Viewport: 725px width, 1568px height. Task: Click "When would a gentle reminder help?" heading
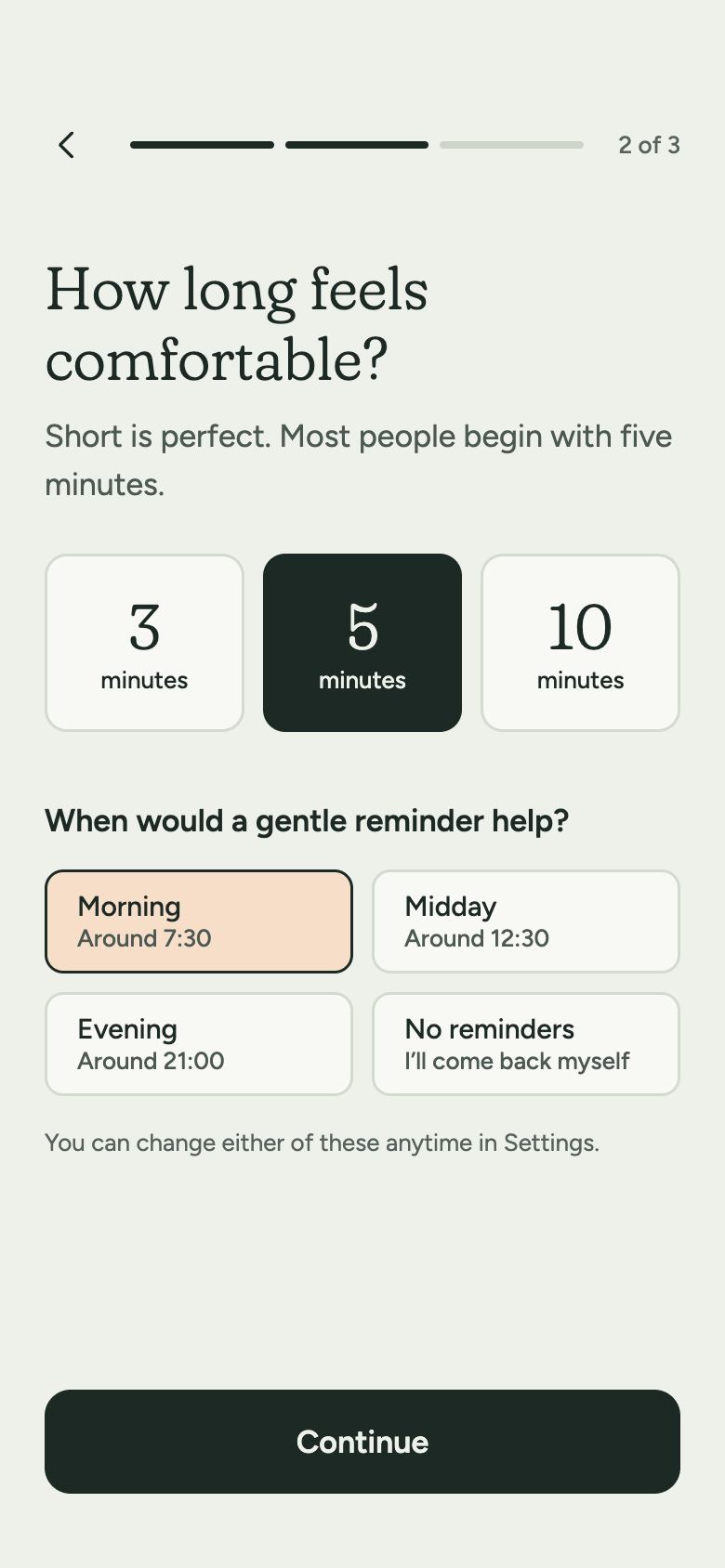[x=307, y=821]
